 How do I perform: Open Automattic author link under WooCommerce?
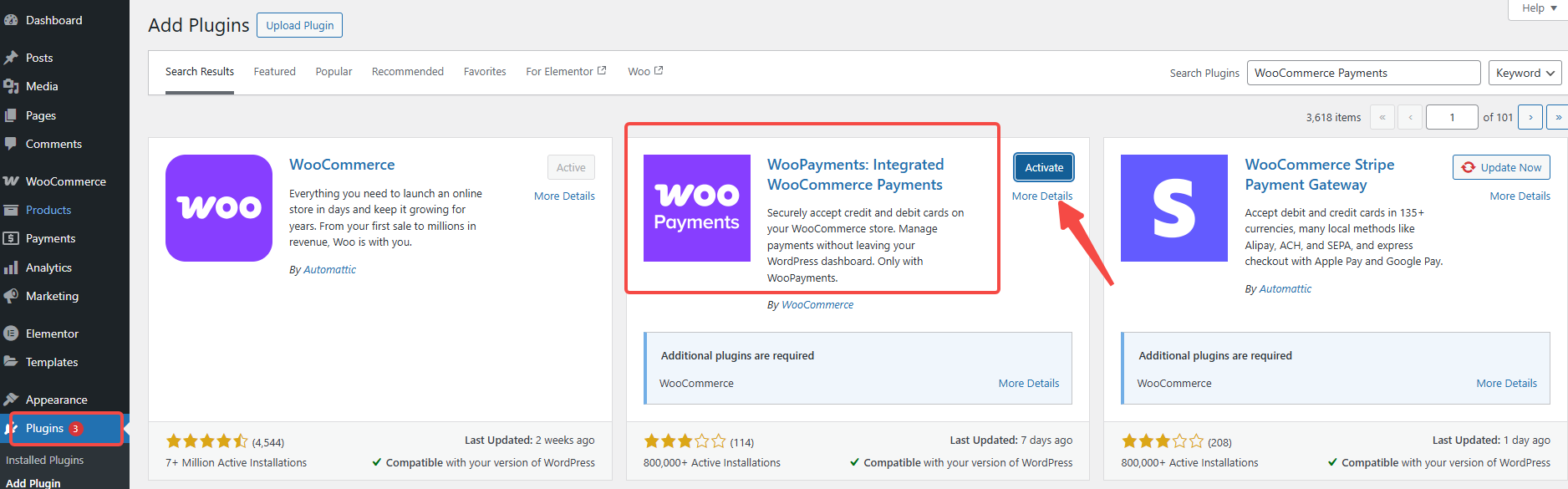coord(329,270)
